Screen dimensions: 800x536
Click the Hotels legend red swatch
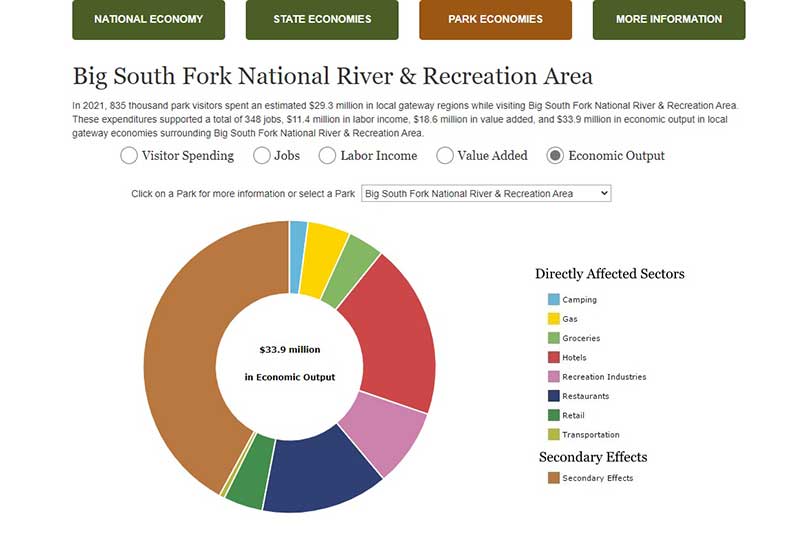coord(554,358)
